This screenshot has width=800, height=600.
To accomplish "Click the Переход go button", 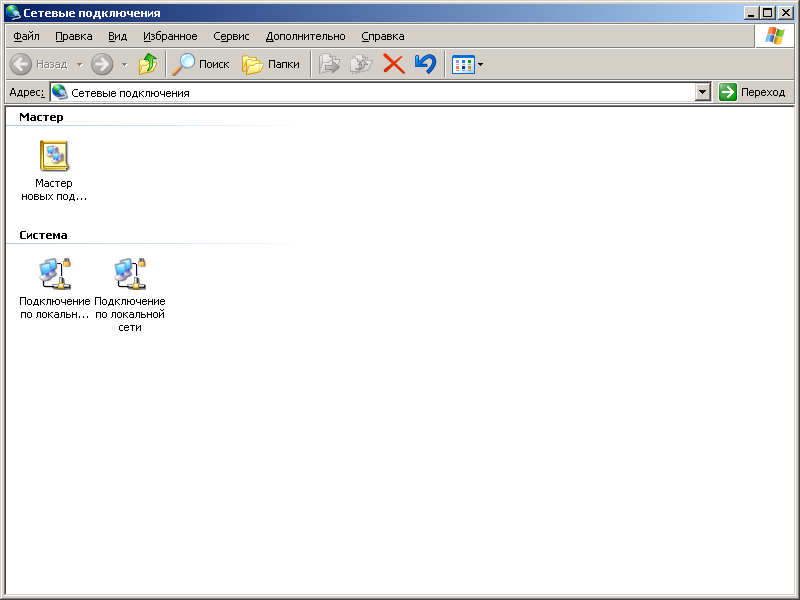I will (752, 92).
